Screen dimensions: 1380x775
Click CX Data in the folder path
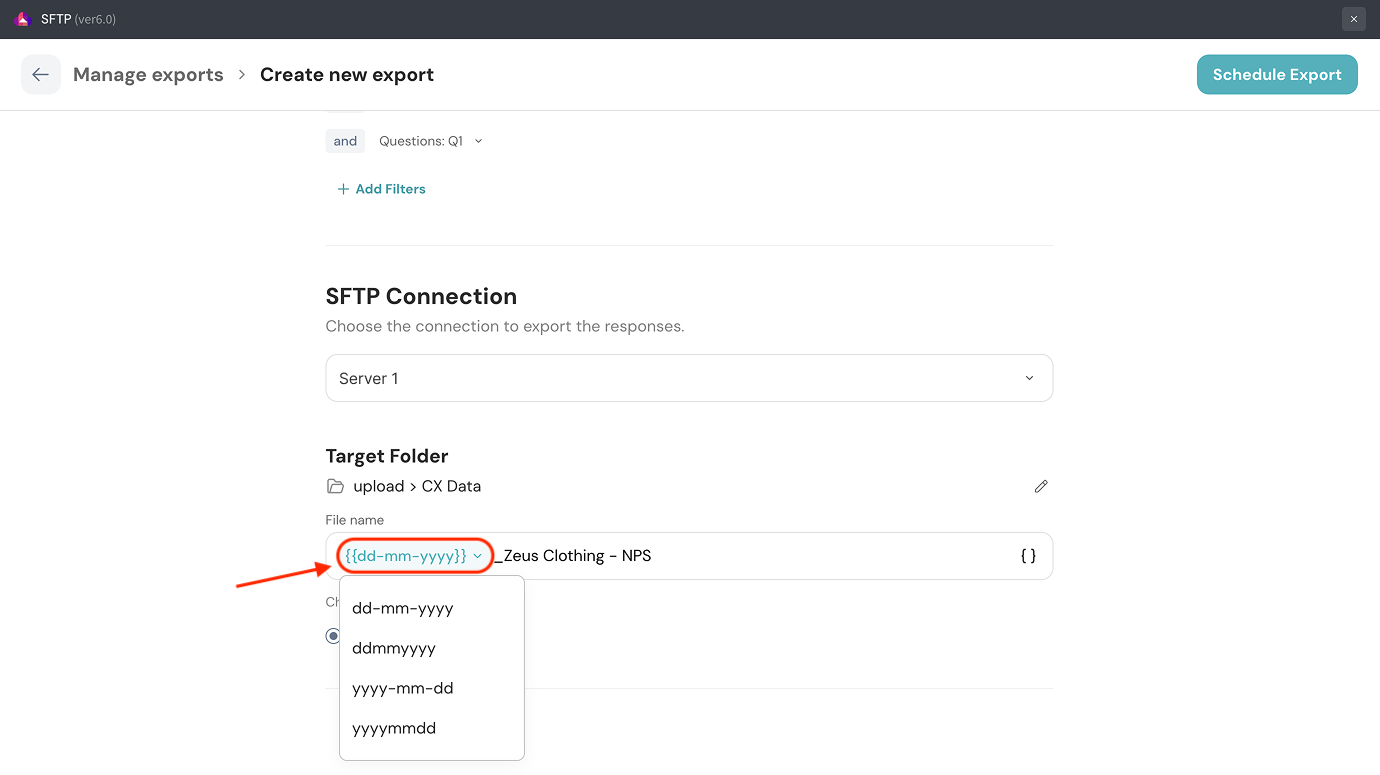451,487
